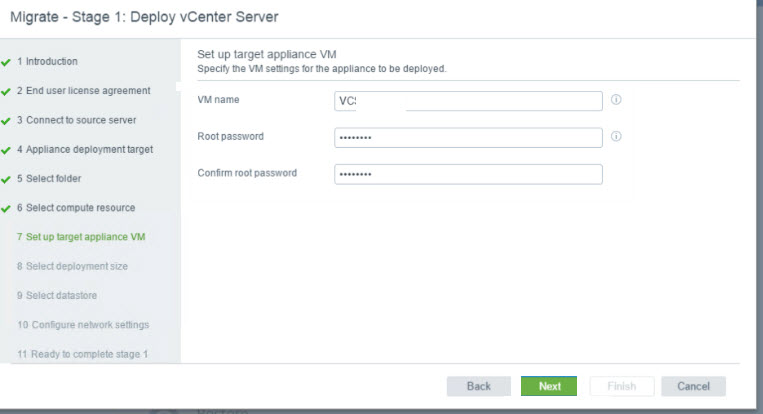
Task: Click the VM name text field
Action: coord(468,100)
